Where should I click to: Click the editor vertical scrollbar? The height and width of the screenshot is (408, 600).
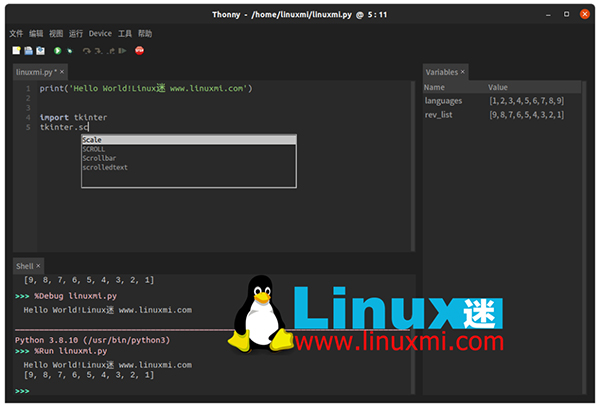coord(413,166)
